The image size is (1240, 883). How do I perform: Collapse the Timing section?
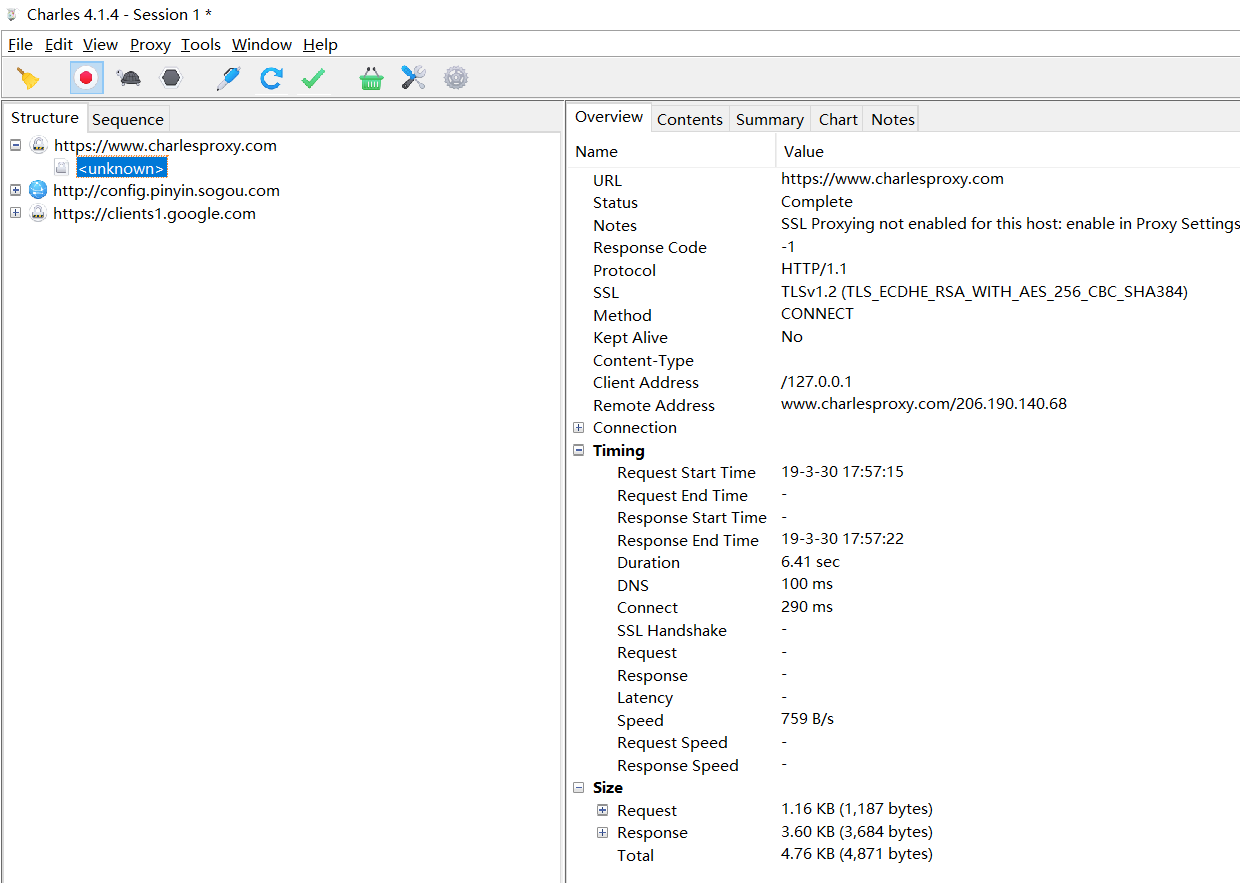(x=579, y=450)
